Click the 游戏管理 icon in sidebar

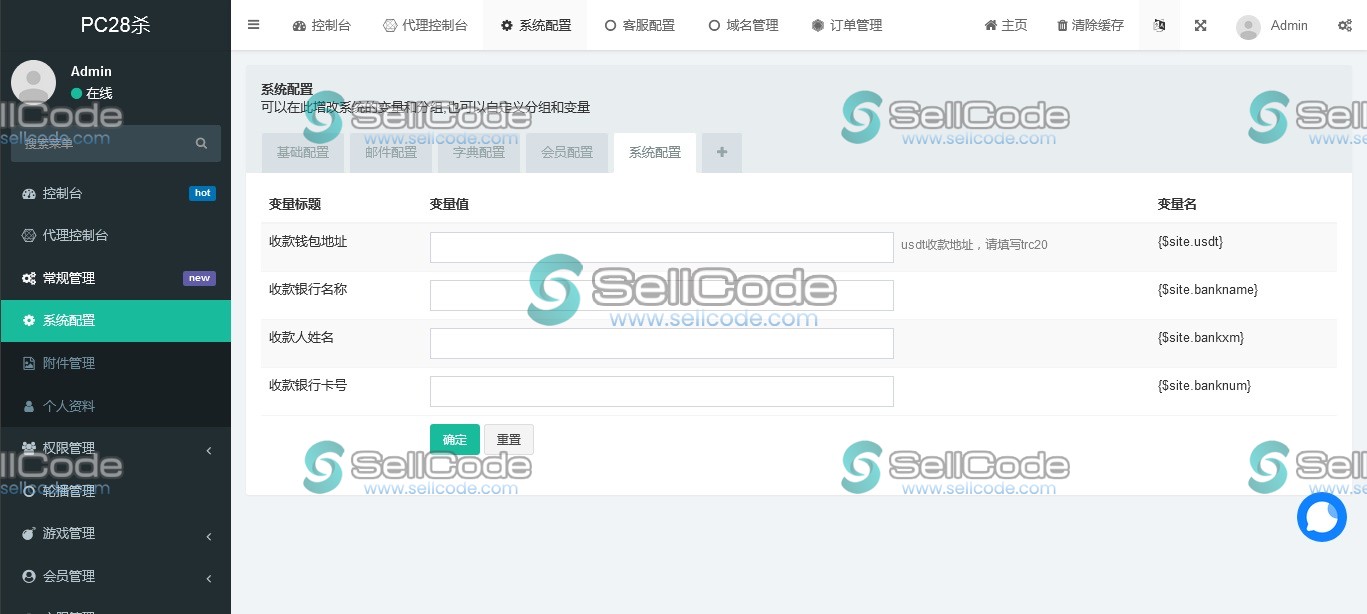click(29, 533)
